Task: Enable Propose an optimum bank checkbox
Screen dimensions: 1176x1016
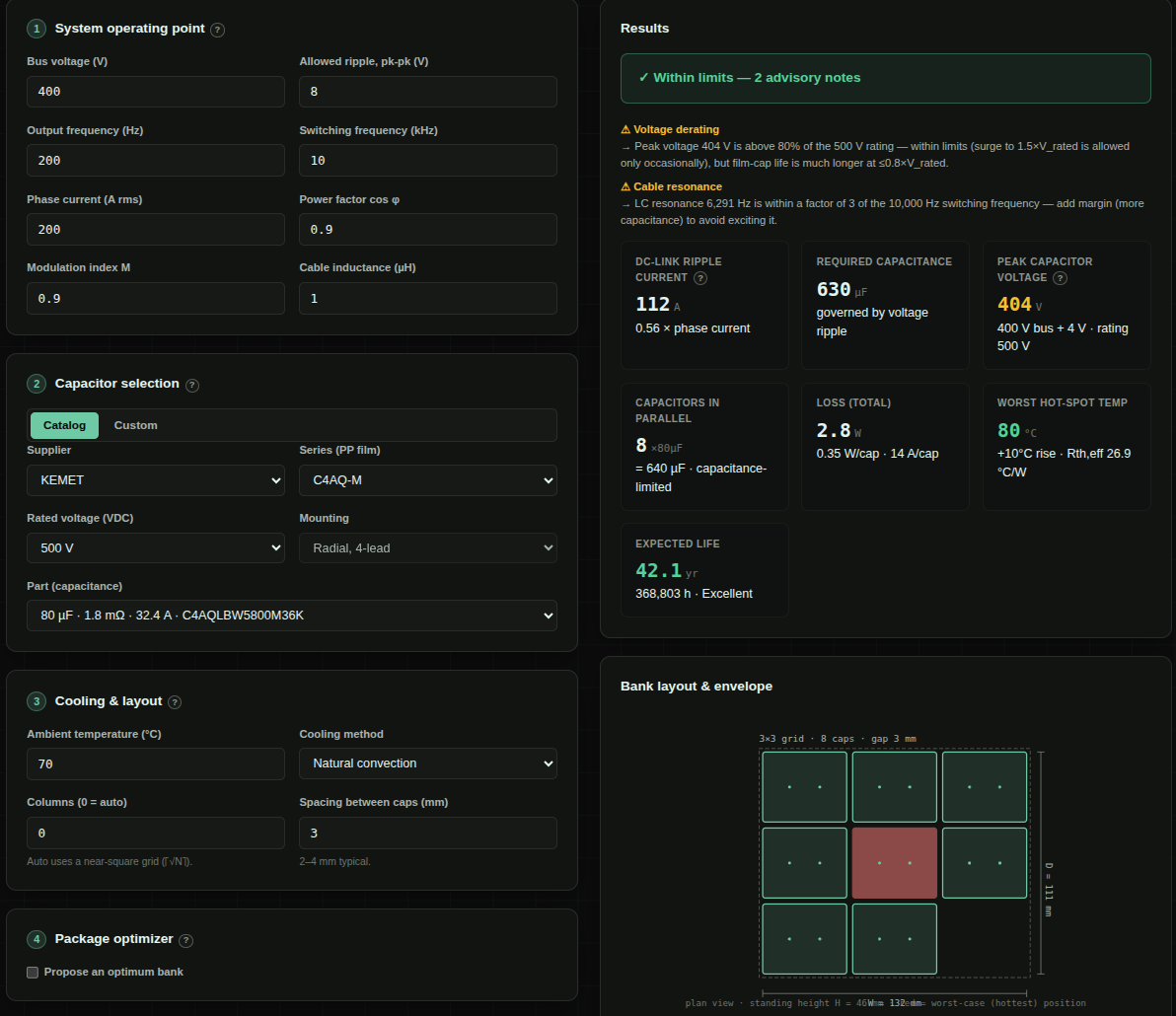Action: pos(33,973)
